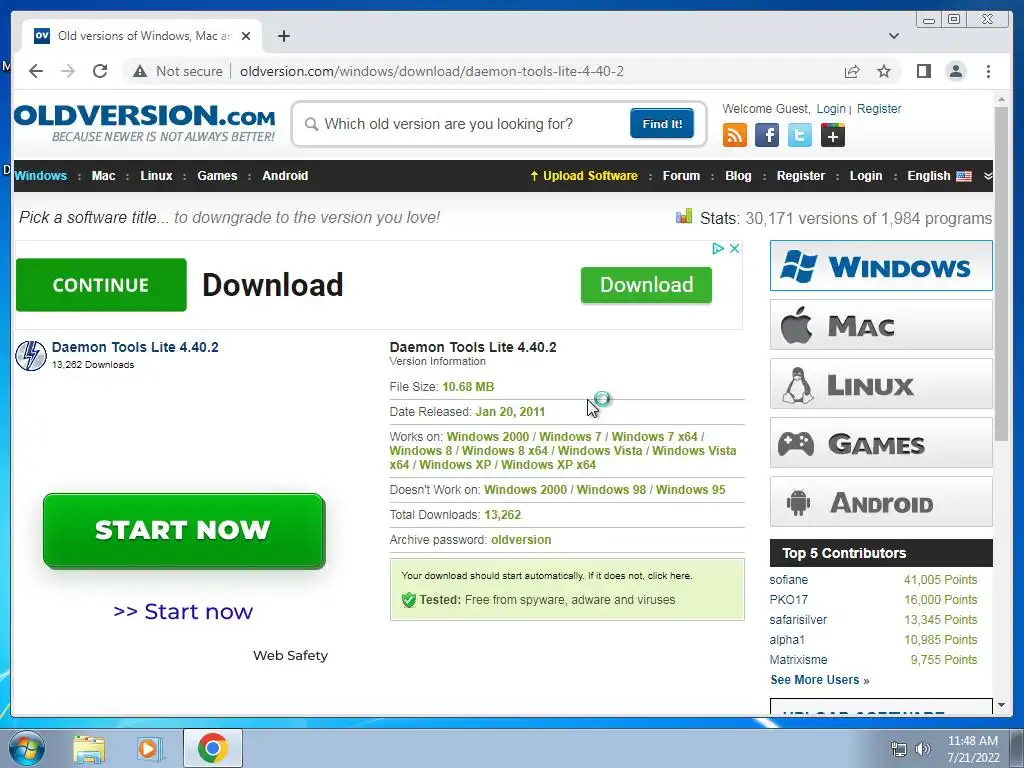
Task: Click the Facebook icon
Action: 767,135
